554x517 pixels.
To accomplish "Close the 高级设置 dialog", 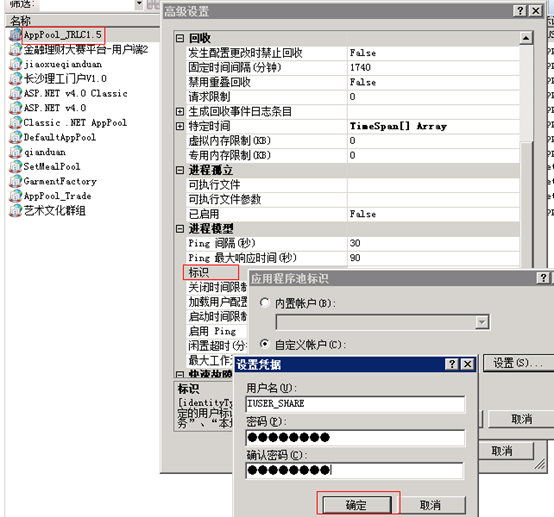I will [536, 11].
